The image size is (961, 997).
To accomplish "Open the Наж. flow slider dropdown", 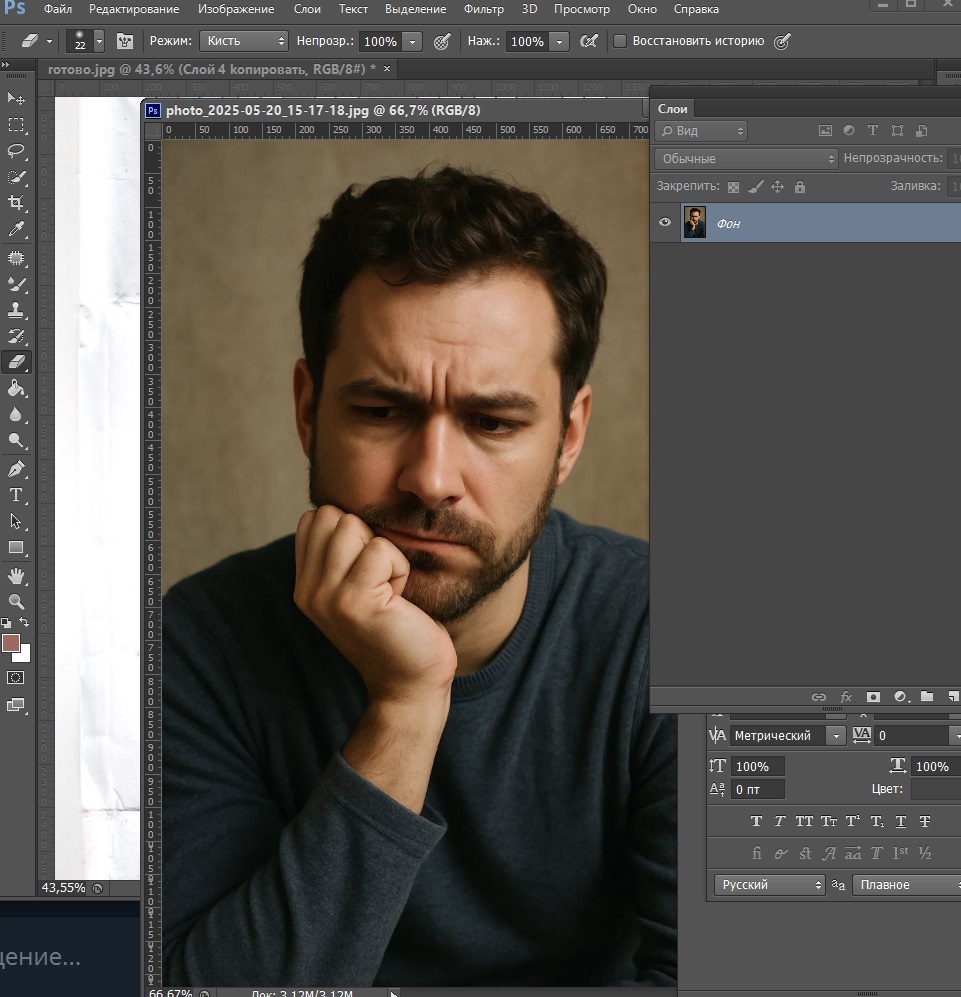I will [559, 41].
